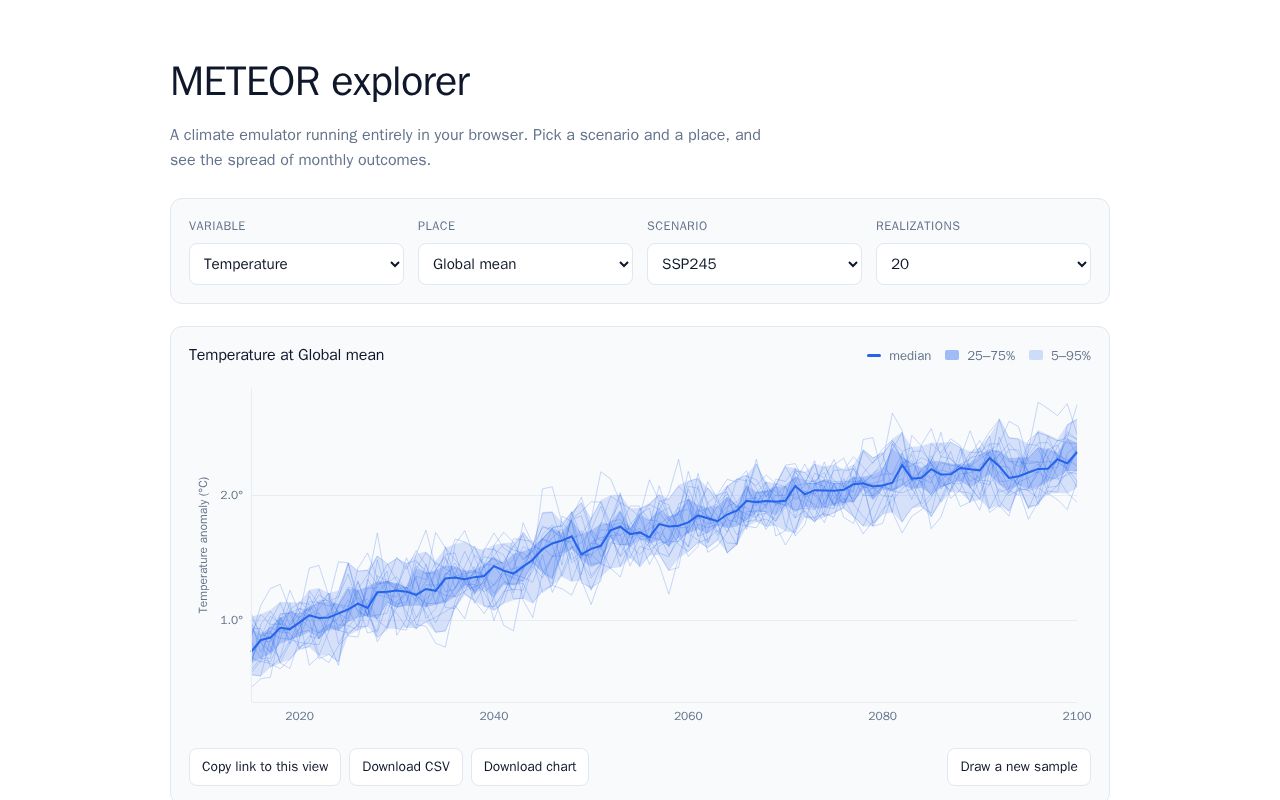
Task: Click the REALIZATIONS field label
Action: (x=918, y=226)
